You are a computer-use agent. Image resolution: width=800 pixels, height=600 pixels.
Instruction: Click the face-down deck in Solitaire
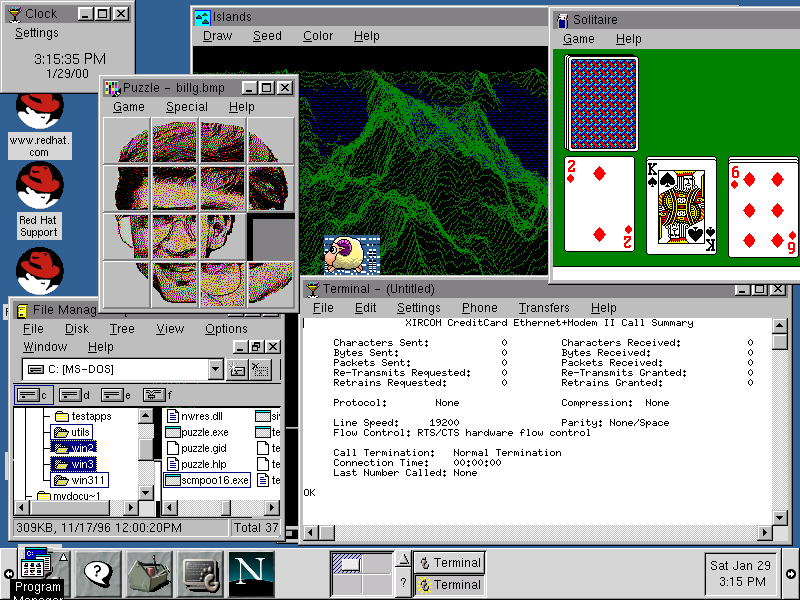click(602, 104)
